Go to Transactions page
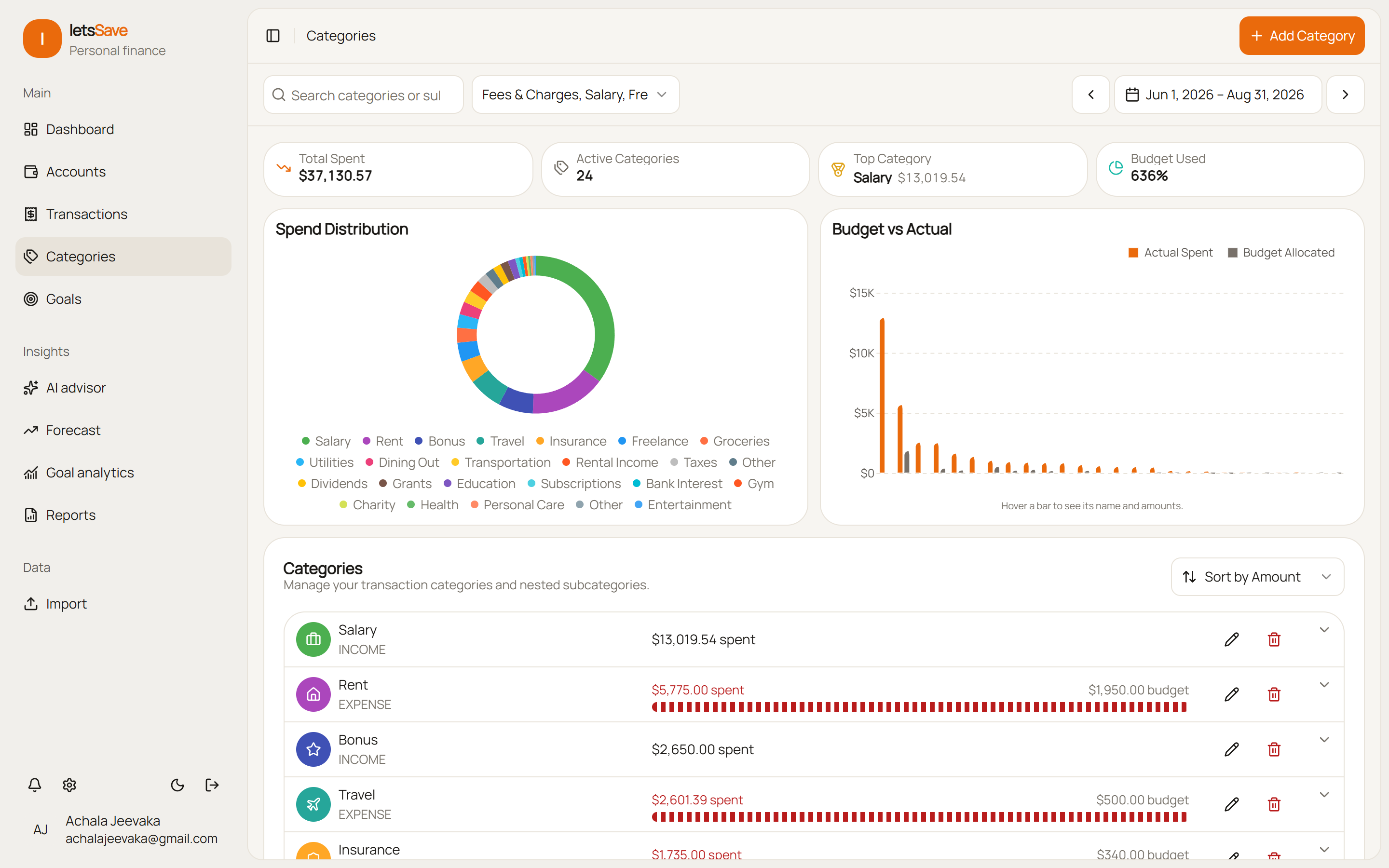The height and width of the screenshot is (868, 1389). pos(123,214)
